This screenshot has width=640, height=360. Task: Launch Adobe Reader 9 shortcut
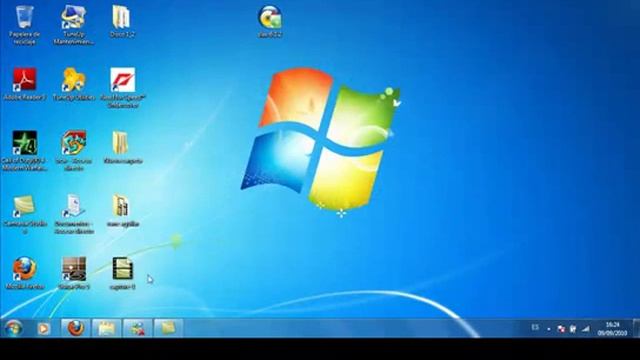tap(24, 84)
